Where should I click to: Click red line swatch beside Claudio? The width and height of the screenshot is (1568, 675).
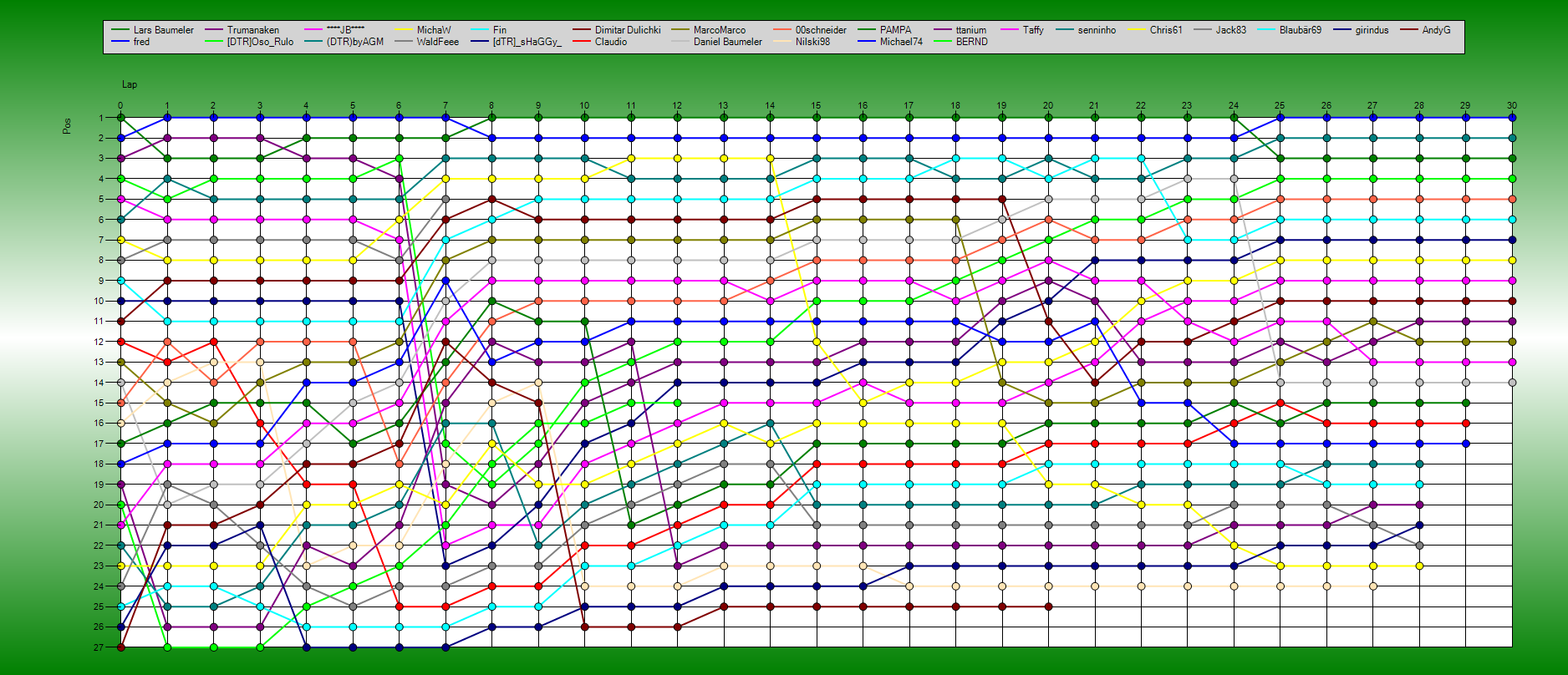(582, 42)
